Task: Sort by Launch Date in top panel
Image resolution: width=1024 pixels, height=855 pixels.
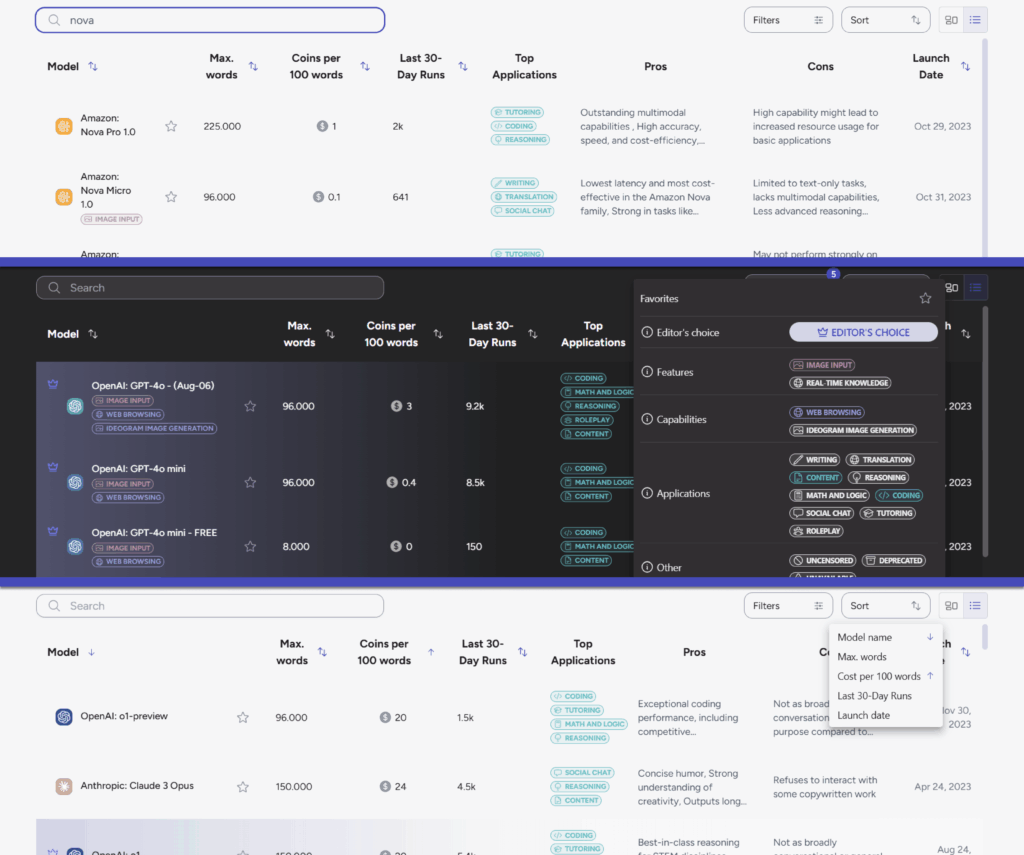Action: pyautogui.click(x=965, y=66)
